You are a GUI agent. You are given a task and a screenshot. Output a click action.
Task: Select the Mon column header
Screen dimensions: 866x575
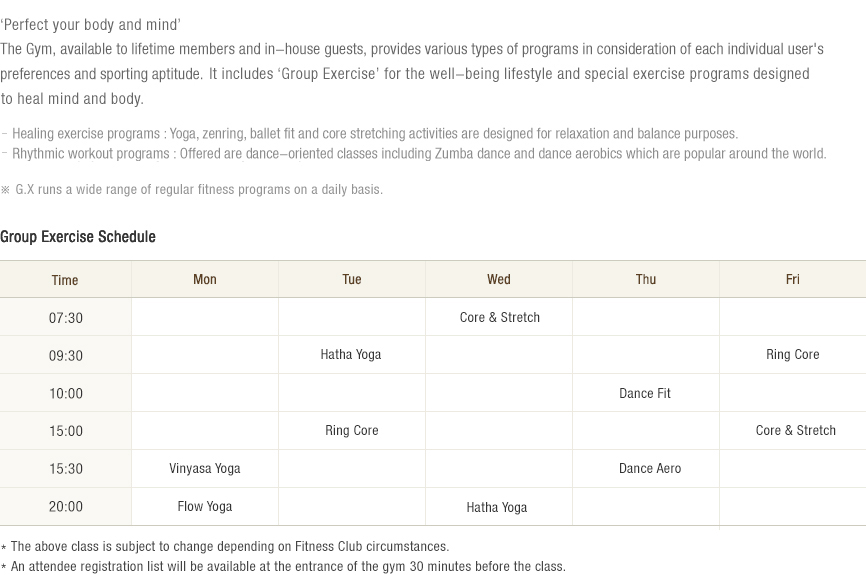coord(205,279)
